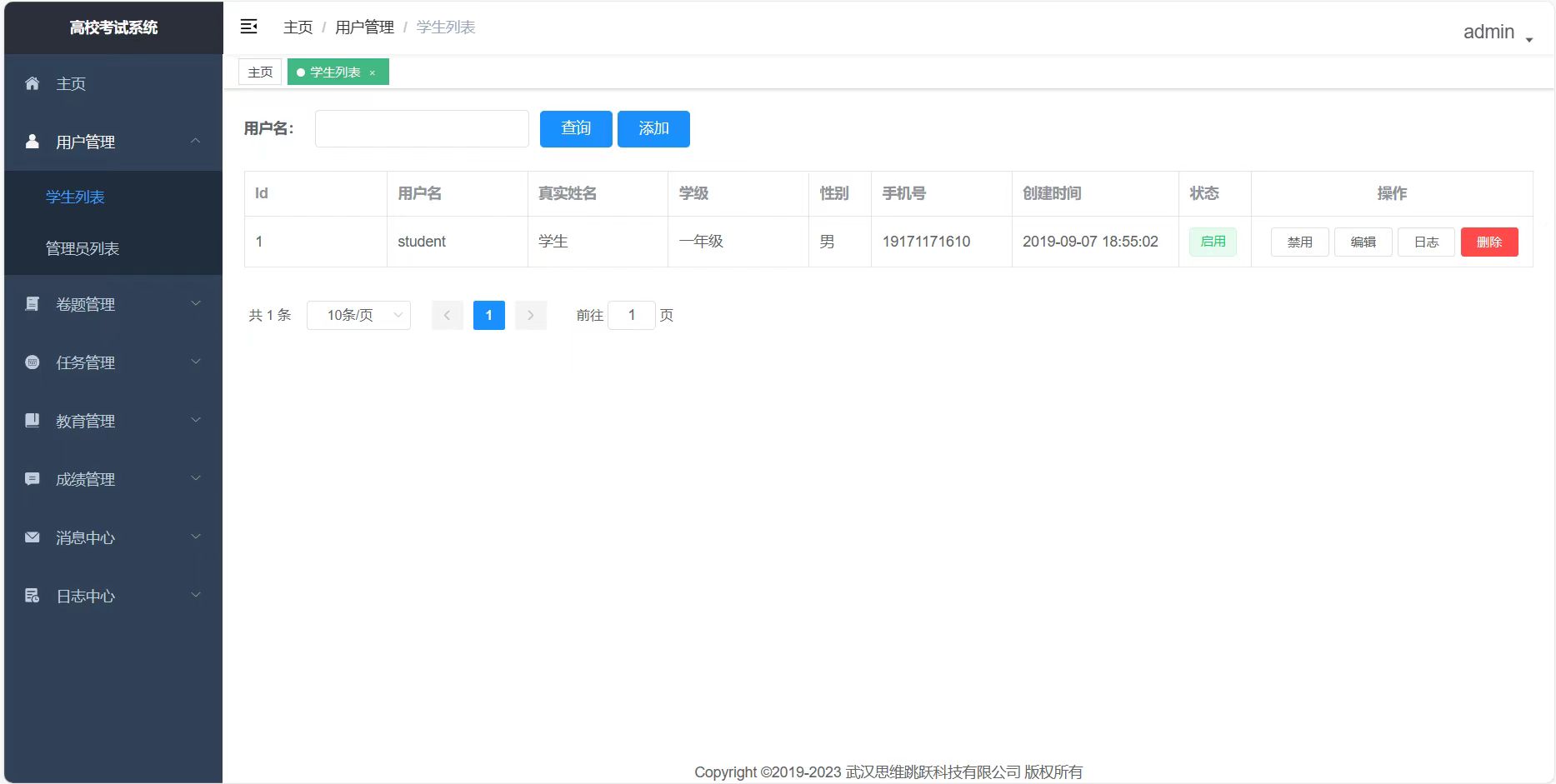Click the red 删除 button

[x=1489, y=242]
